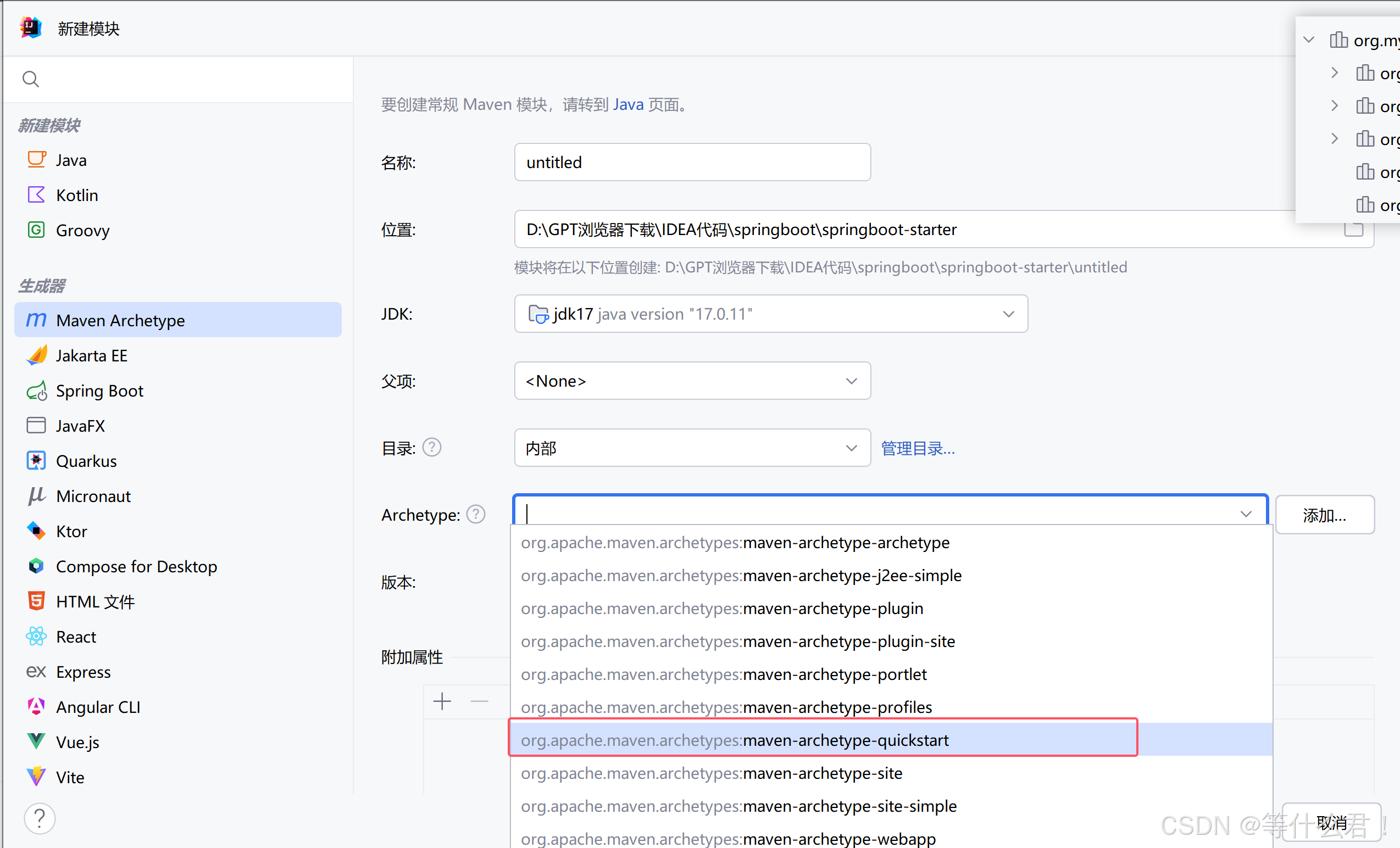The width and height of the screenshot is (1400, 848).
Task: Click the help question mark button at bottom left
Action: pyautogui.click(x=39, y=818)
